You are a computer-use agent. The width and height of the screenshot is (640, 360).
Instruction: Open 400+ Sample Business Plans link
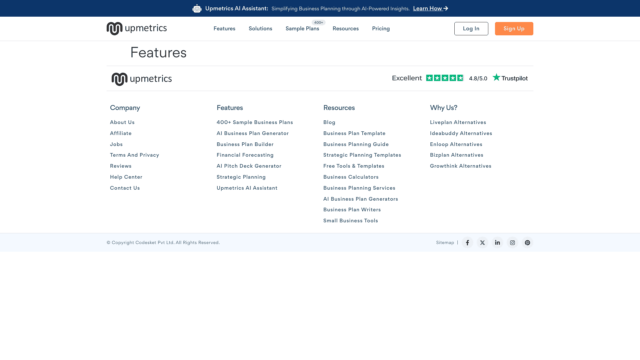255,122
